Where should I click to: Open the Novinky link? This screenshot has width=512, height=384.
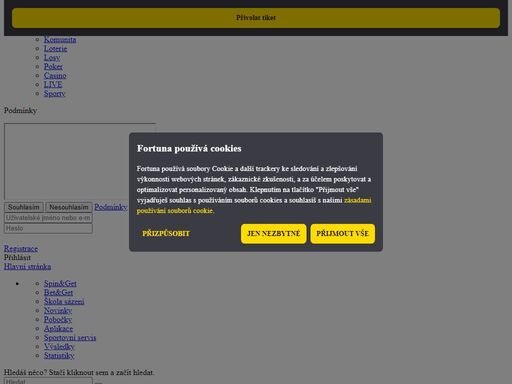point(58,311)
